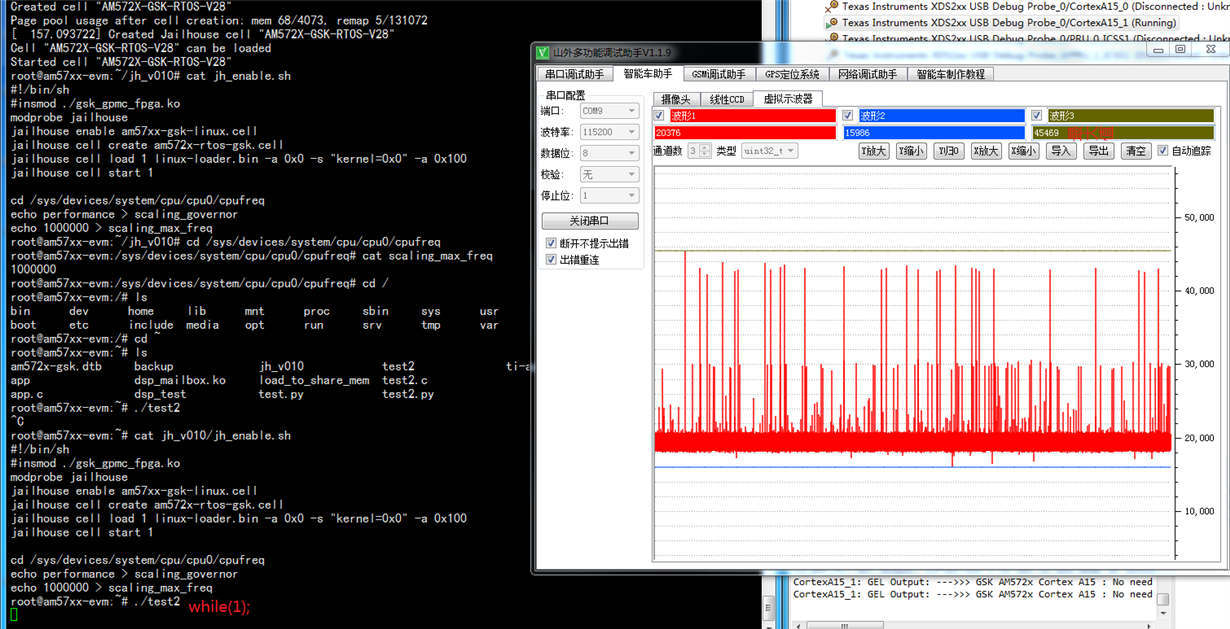Click the olive 波形3 name field

1130,116
